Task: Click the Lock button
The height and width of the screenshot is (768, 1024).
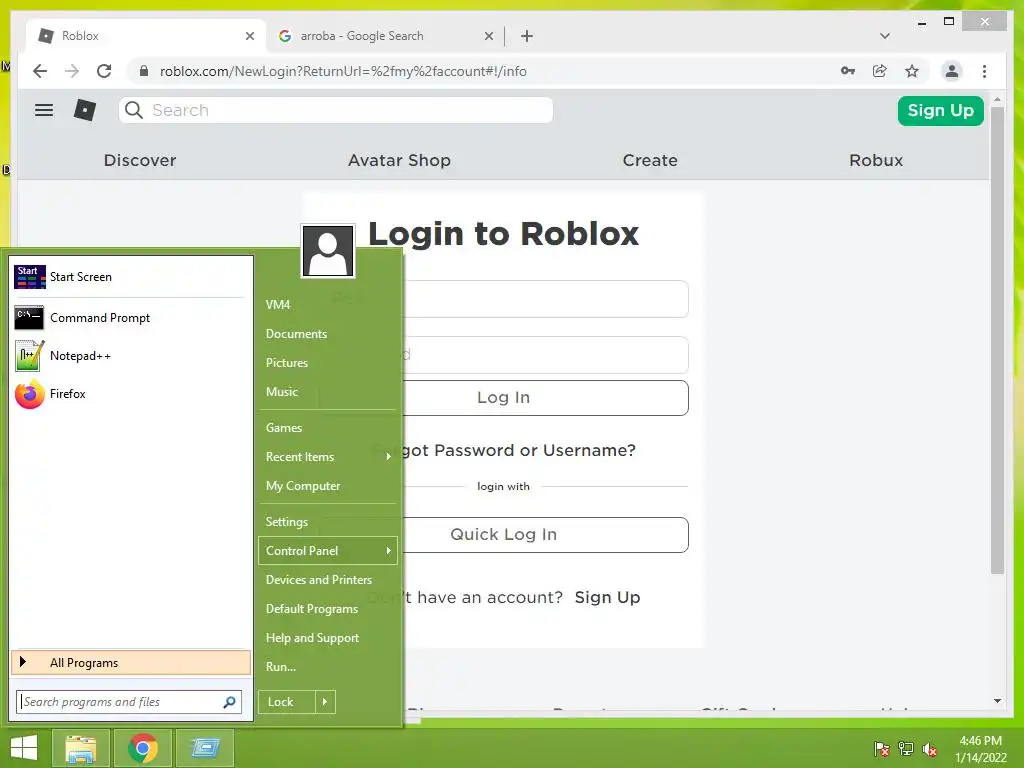Action: point(287,702)
